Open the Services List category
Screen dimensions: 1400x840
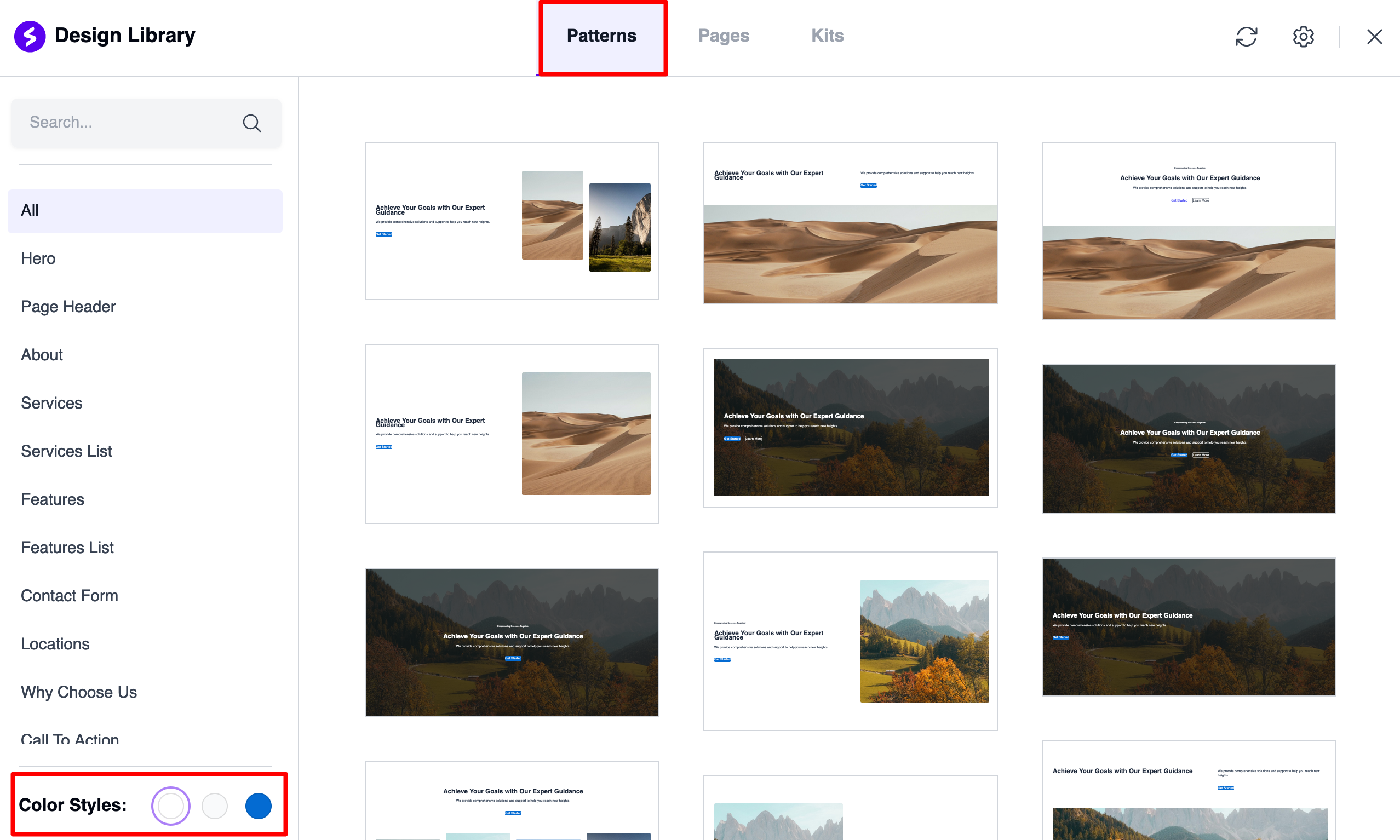coord(66,451)
